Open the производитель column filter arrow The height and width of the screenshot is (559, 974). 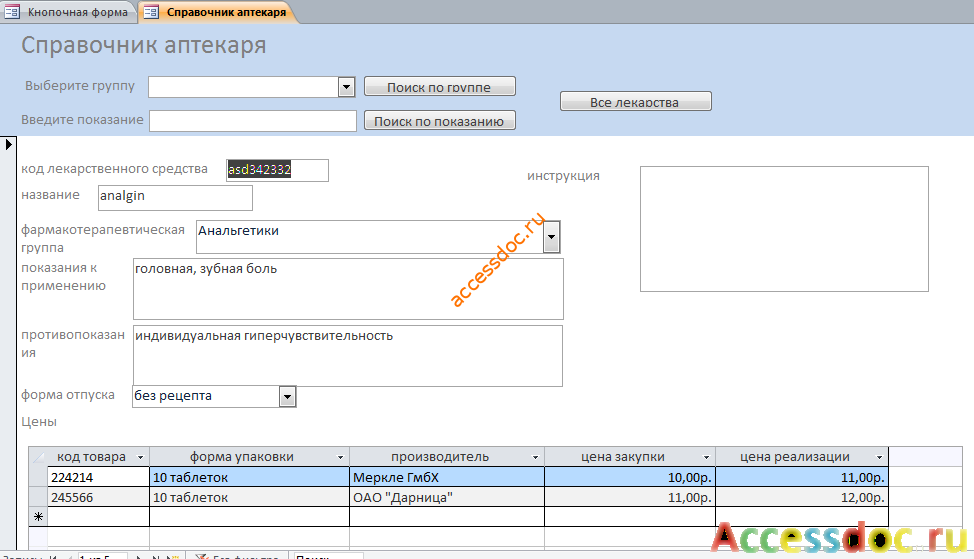(535, 457)
